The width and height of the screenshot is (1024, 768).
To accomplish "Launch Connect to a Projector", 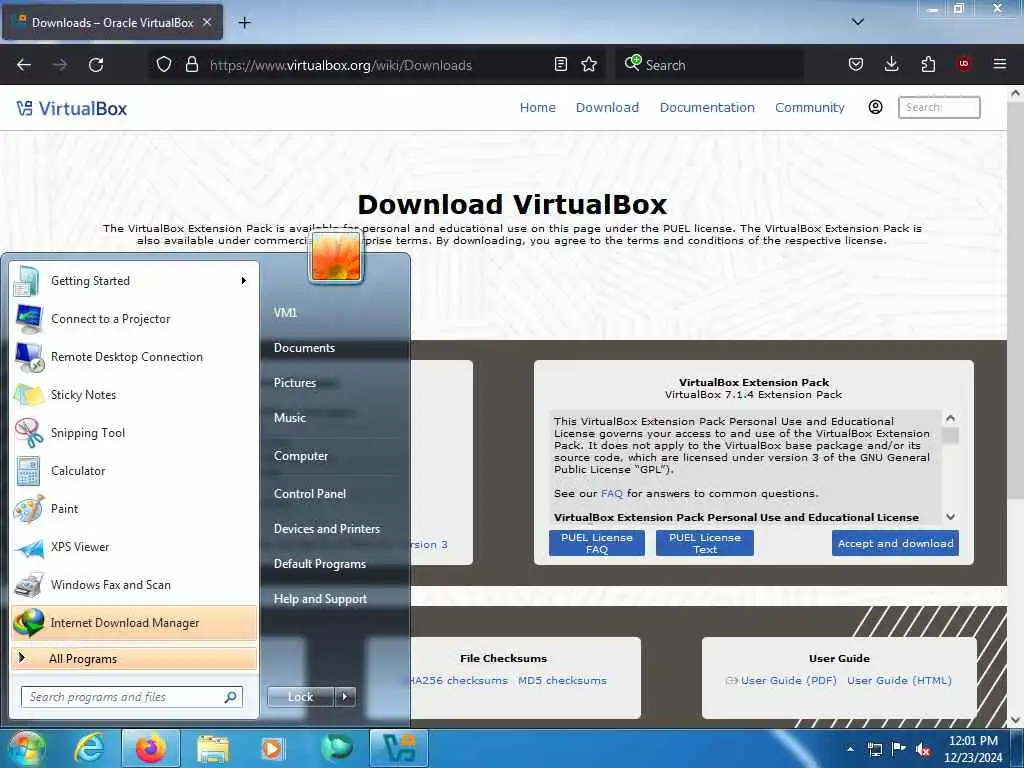I will click(134, 319).
